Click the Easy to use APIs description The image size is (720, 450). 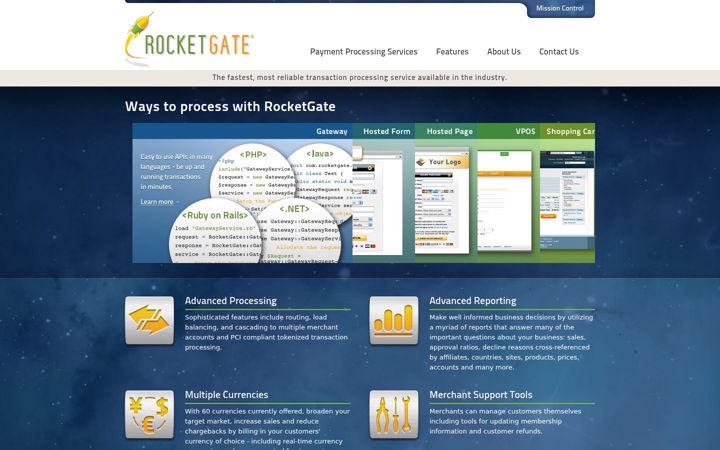(177, 172)
